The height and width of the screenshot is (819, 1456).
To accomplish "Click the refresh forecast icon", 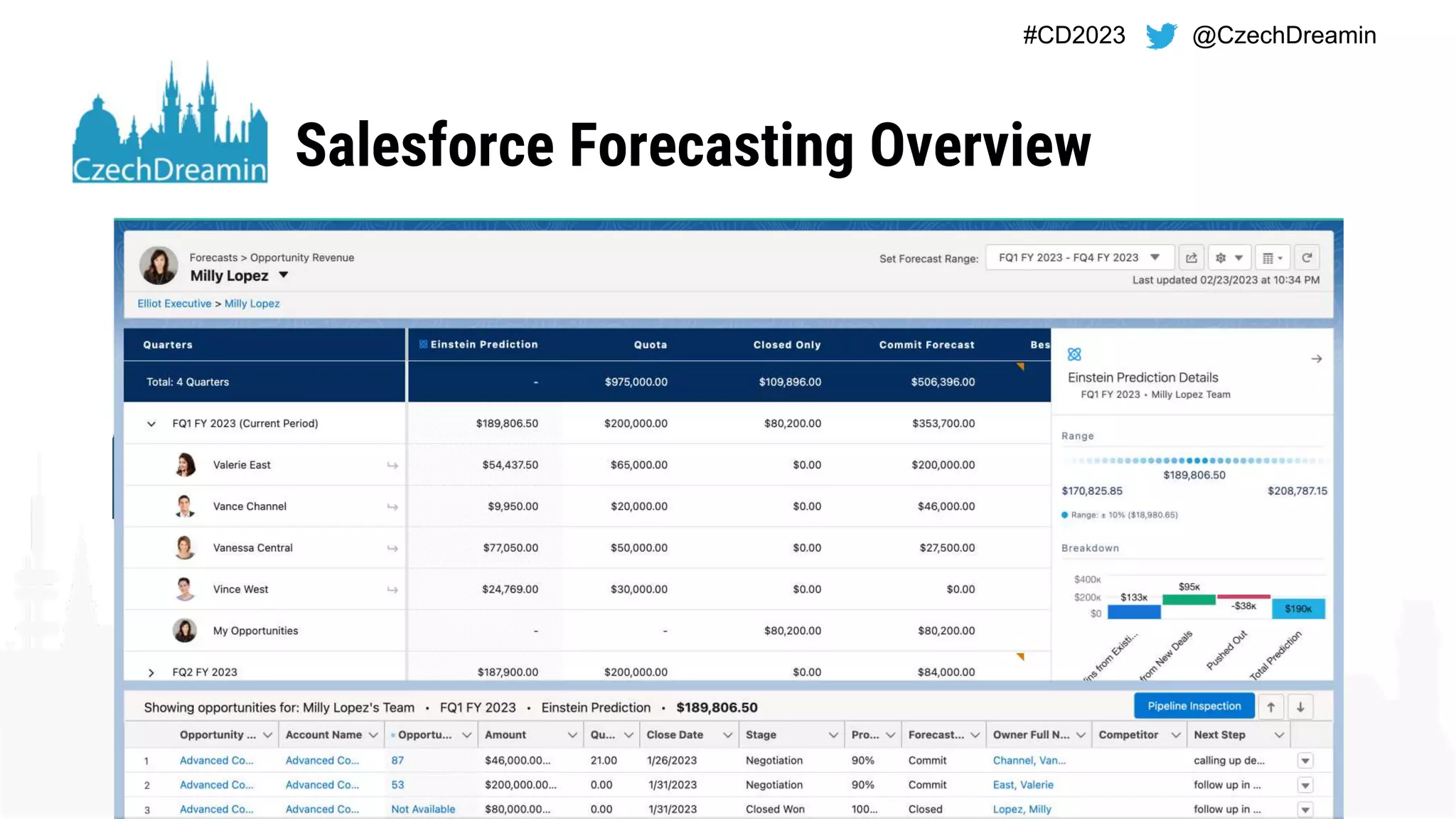I will tap(1307, 258).
